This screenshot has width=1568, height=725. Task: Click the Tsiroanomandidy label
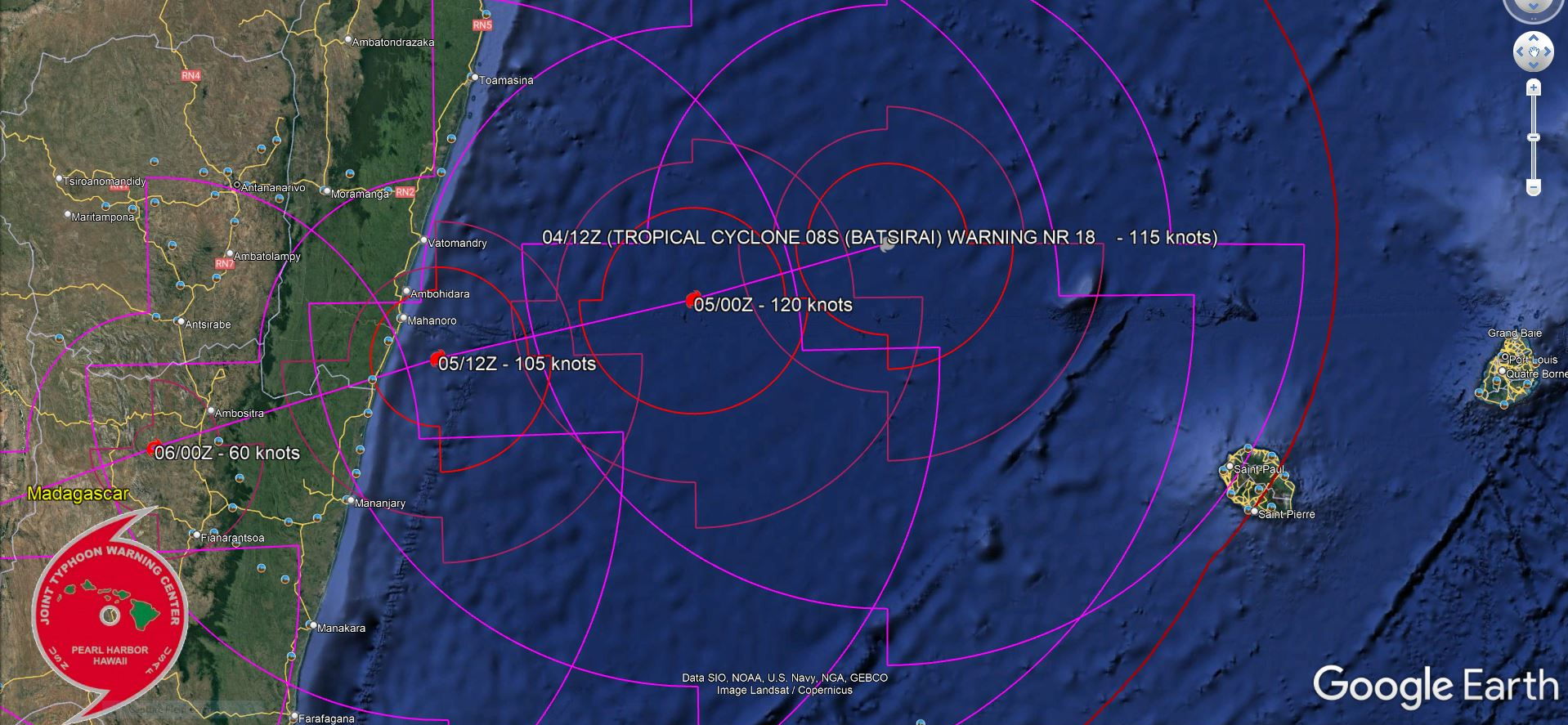click(105, 181)
